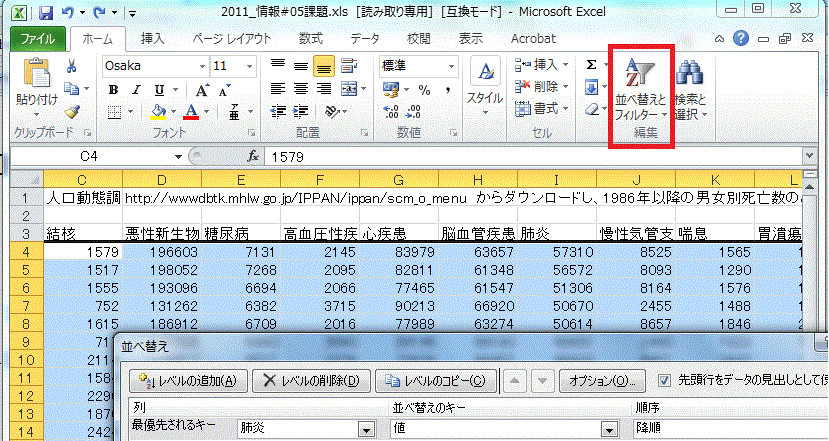The height and width of the screenshot is (441, 829).
Task: Click the レベルの追加 (Add Level) button
Action: [x=189, y=381]
